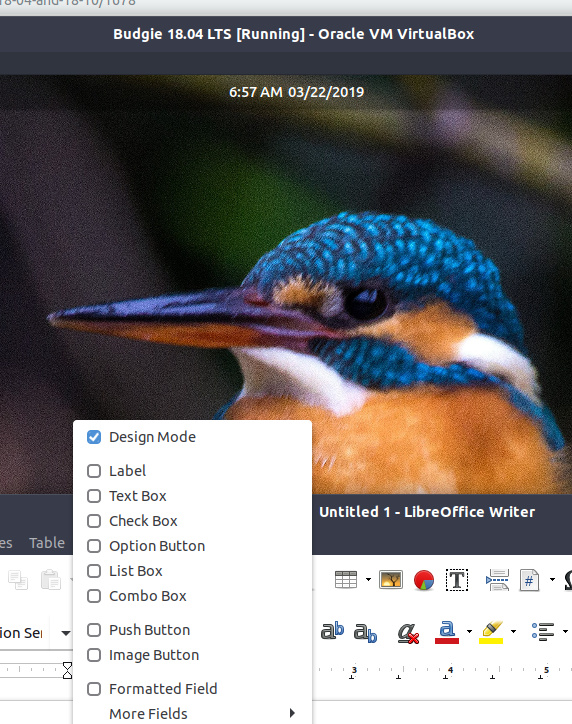This screenshot has width=572, height=724.
Task: Select the Insert Text Box icon
Action: tap(457, 580)
